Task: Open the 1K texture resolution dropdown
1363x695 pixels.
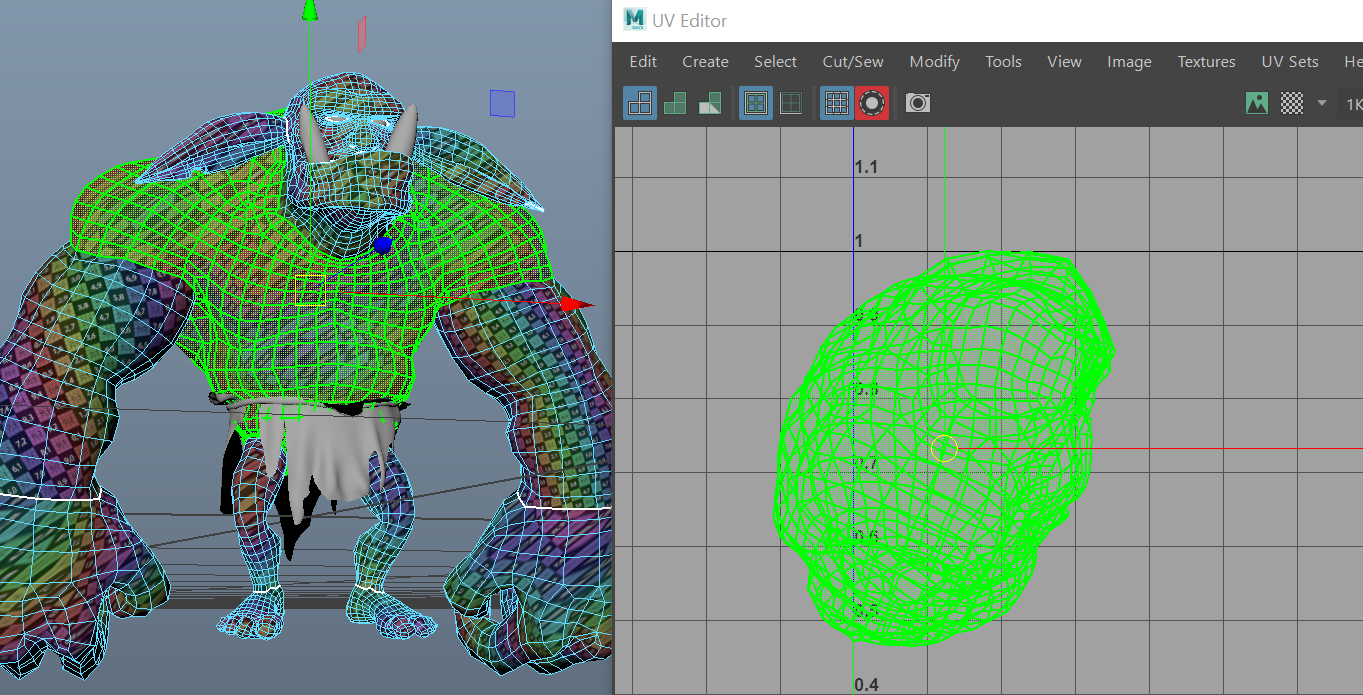Action: click(1353, 104)
